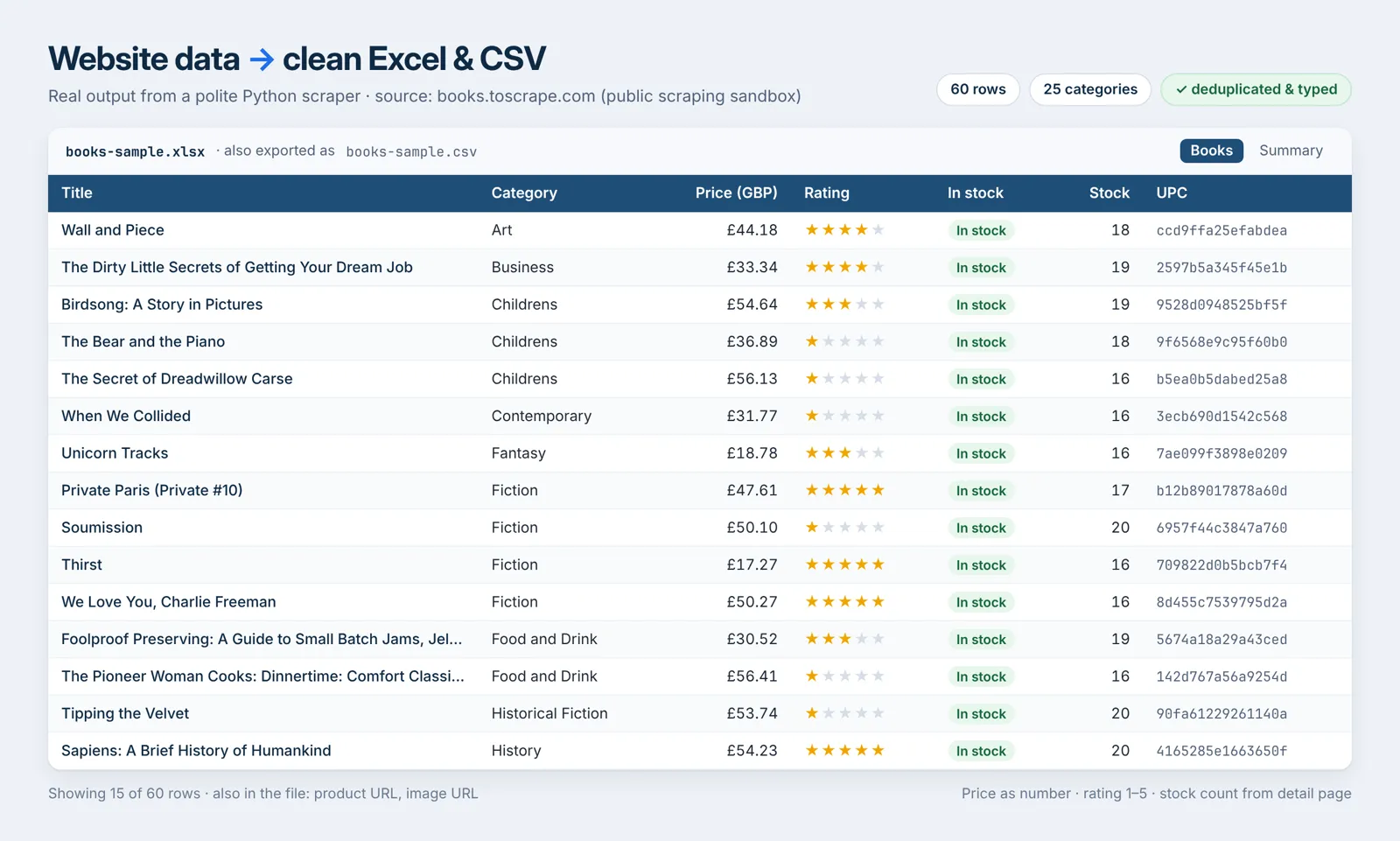Click the Fantasy category cell
This screenshot has height=841, width=1400.
pyautogui.click(x=518, y=453)
